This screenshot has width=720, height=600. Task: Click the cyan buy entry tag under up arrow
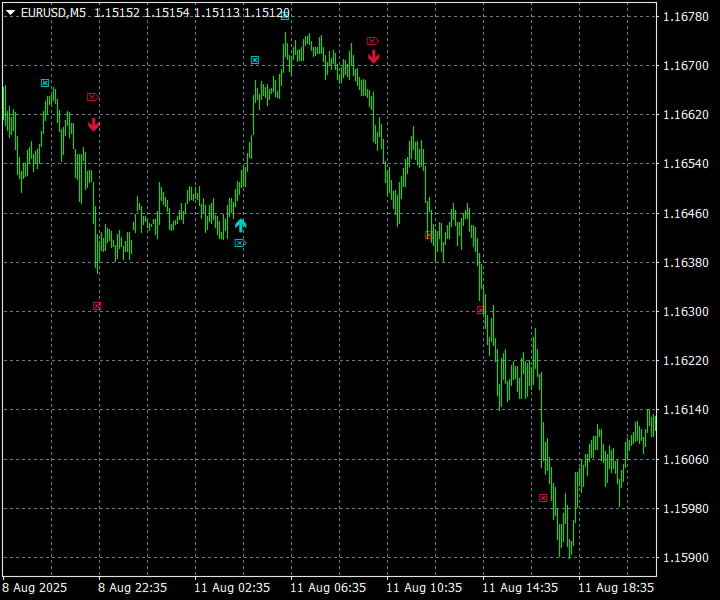coord(240,243)
